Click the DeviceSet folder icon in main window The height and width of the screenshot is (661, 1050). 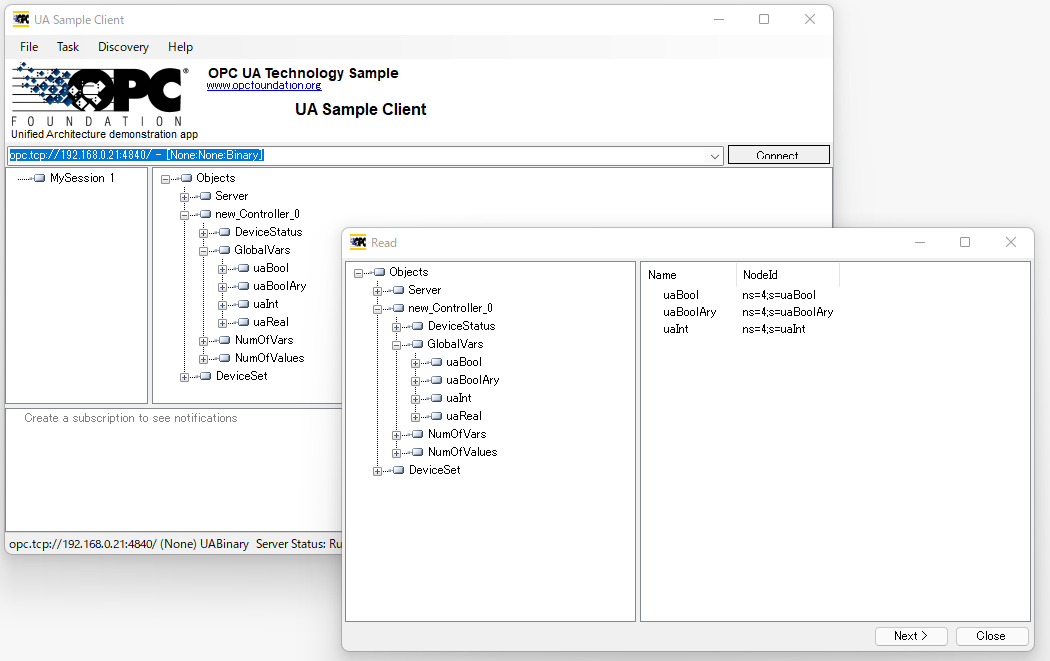pyautogui.click(x=205, y=376)
